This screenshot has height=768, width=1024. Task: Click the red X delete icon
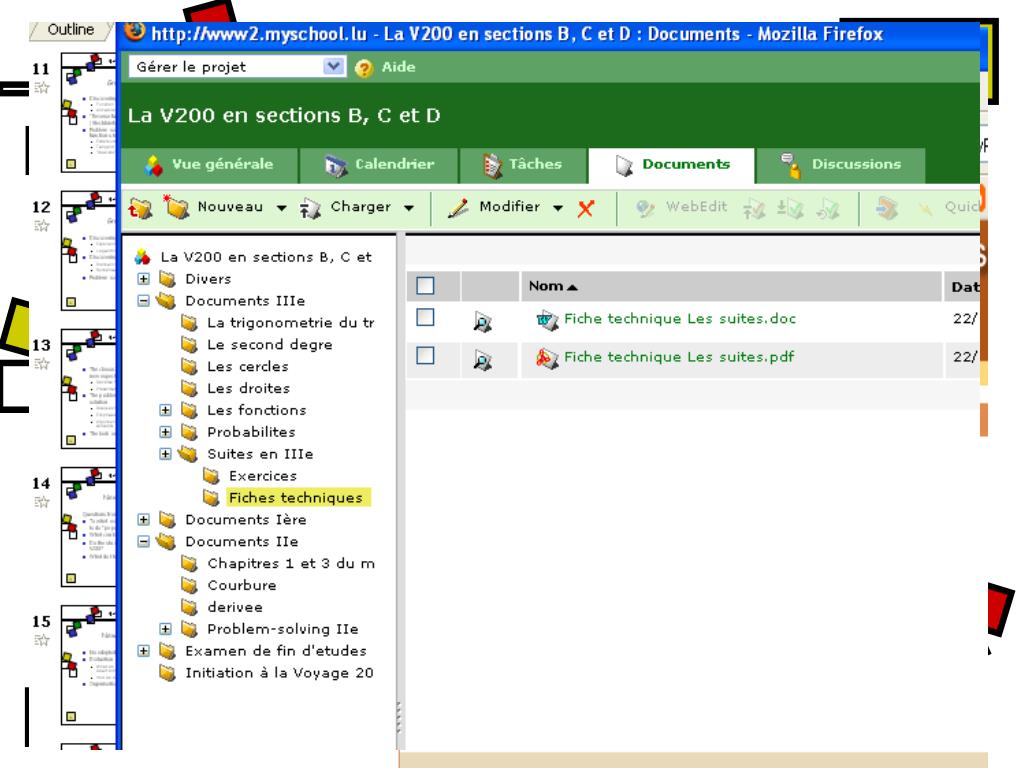(x=586, y=208)
